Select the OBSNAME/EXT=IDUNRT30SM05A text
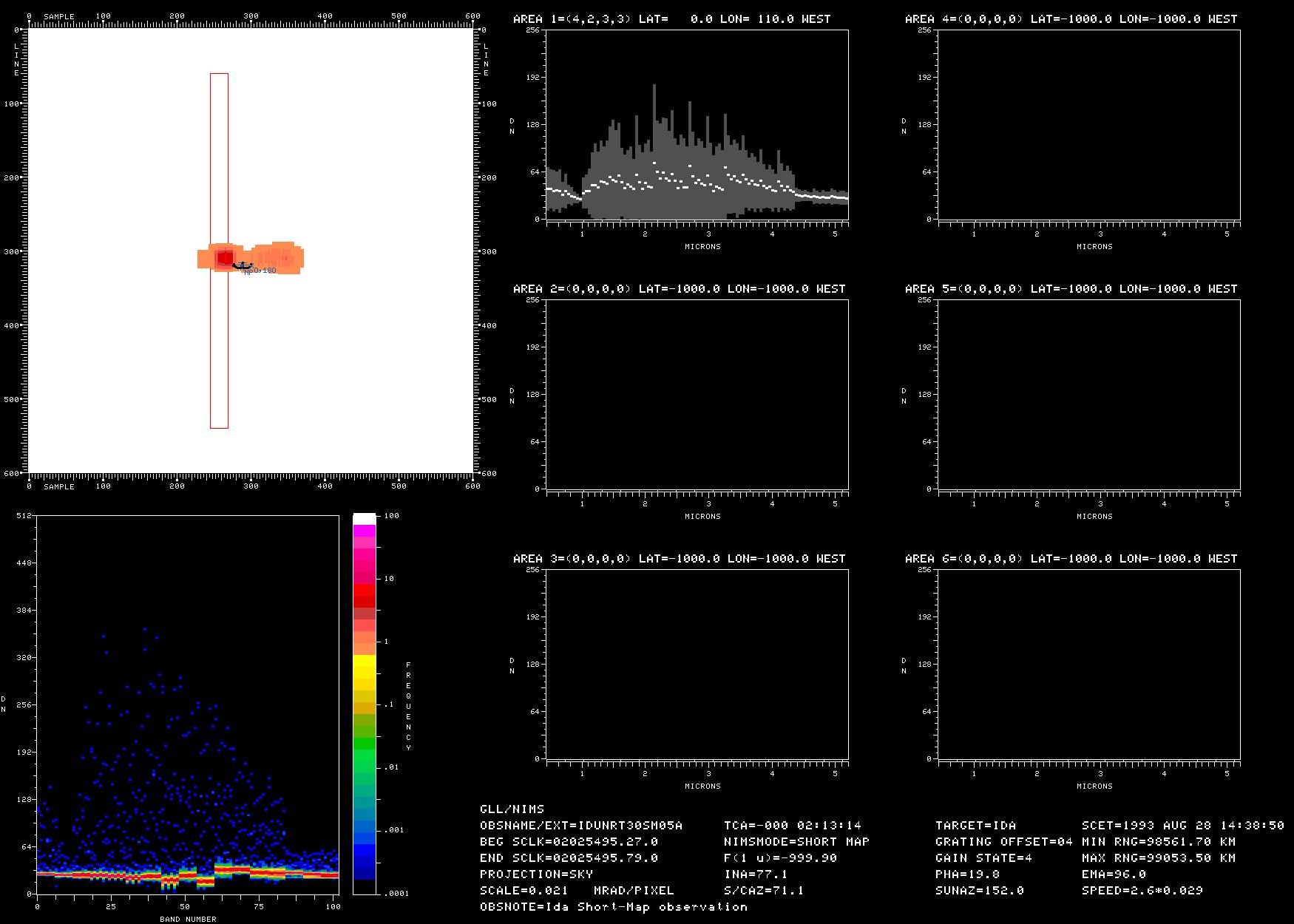The image size is (1294, 924). 580,826
